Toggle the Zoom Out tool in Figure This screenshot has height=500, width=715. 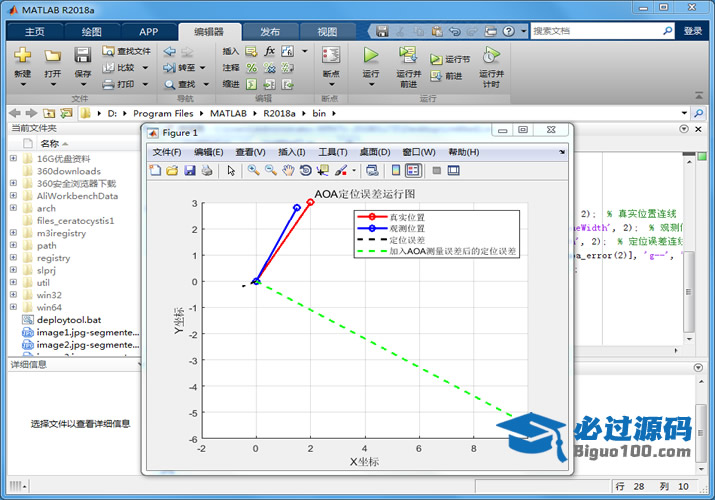[x=271, y=170]
